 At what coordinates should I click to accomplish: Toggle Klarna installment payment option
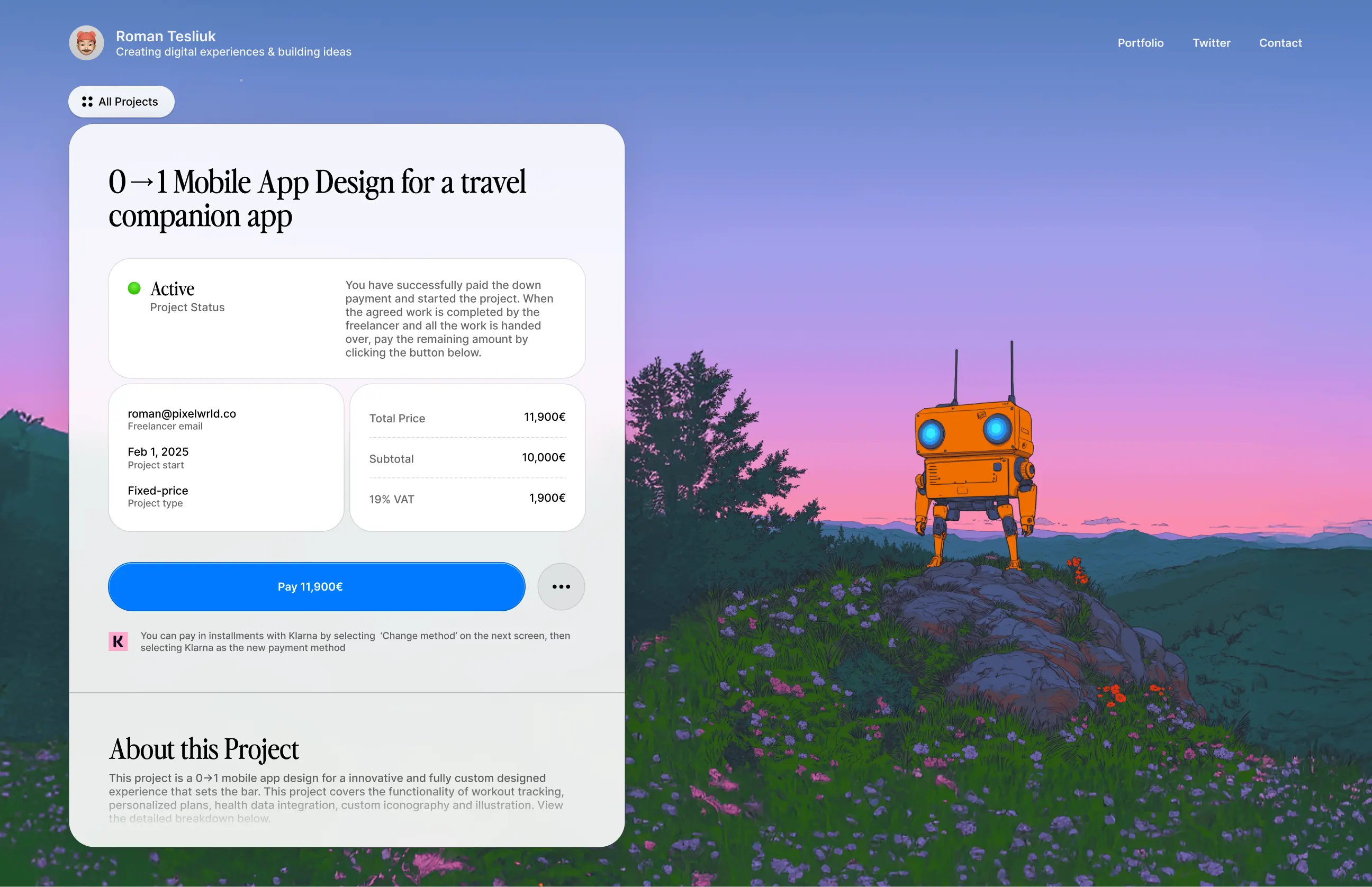[118, 640]
